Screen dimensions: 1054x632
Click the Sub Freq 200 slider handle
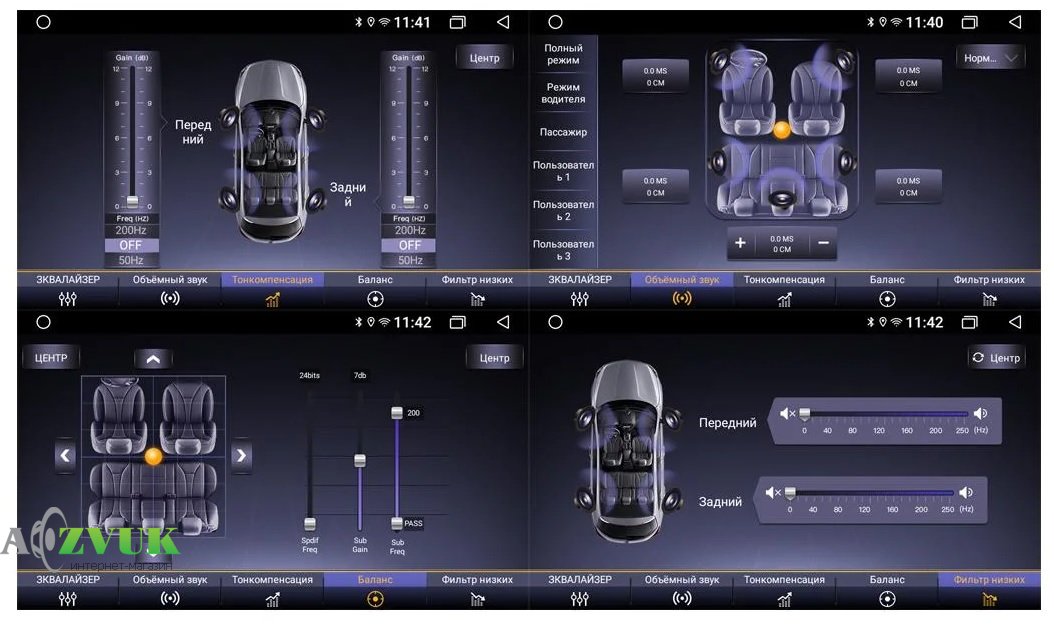[x=397, y=412]
